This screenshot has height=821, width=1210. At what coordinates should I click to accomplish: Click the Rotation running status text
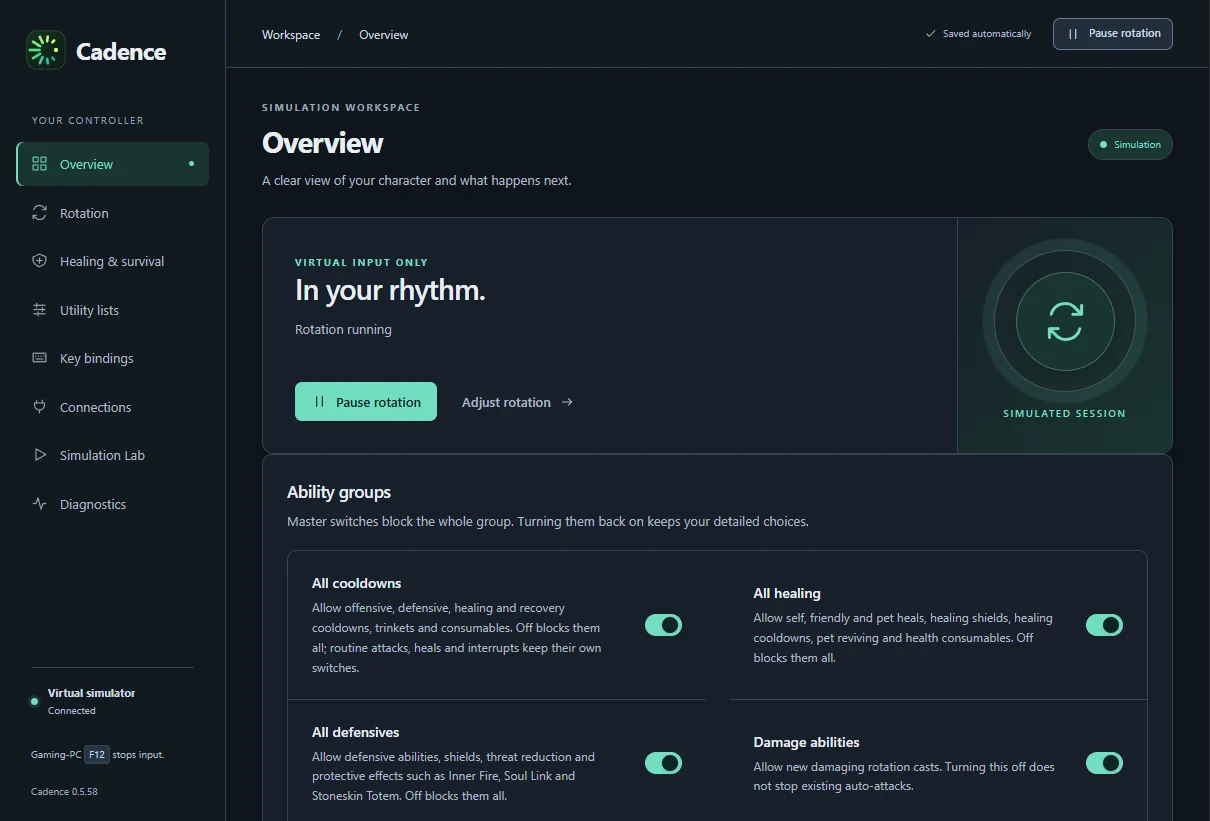click(x=343, y=329)
